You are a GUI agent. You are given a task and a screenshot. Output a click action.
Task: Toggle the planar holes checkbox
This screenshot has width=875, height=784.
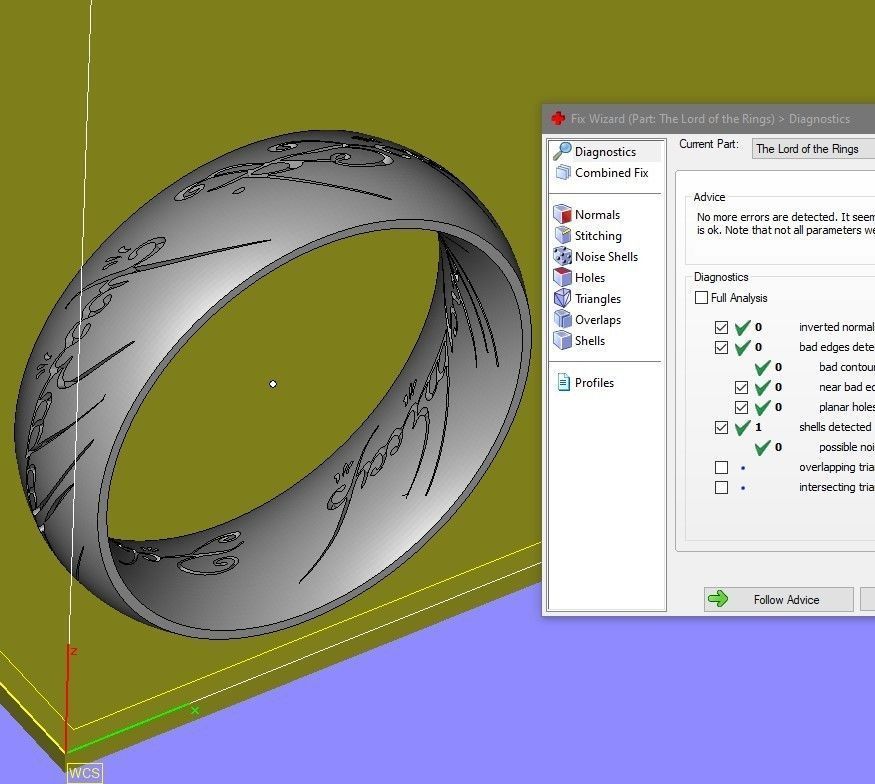pos(741,407)
